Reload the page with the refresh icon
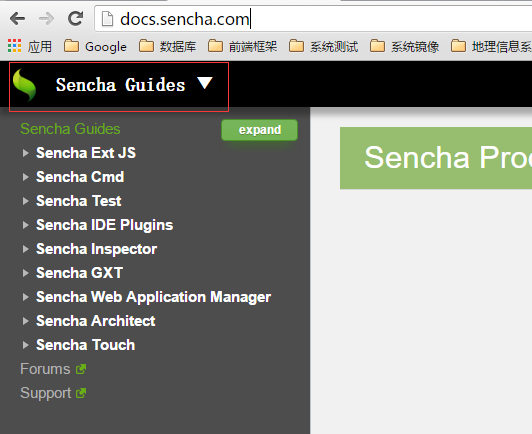Image resolution: width=532 pixels, height=434 pixels. click(75, 18)
